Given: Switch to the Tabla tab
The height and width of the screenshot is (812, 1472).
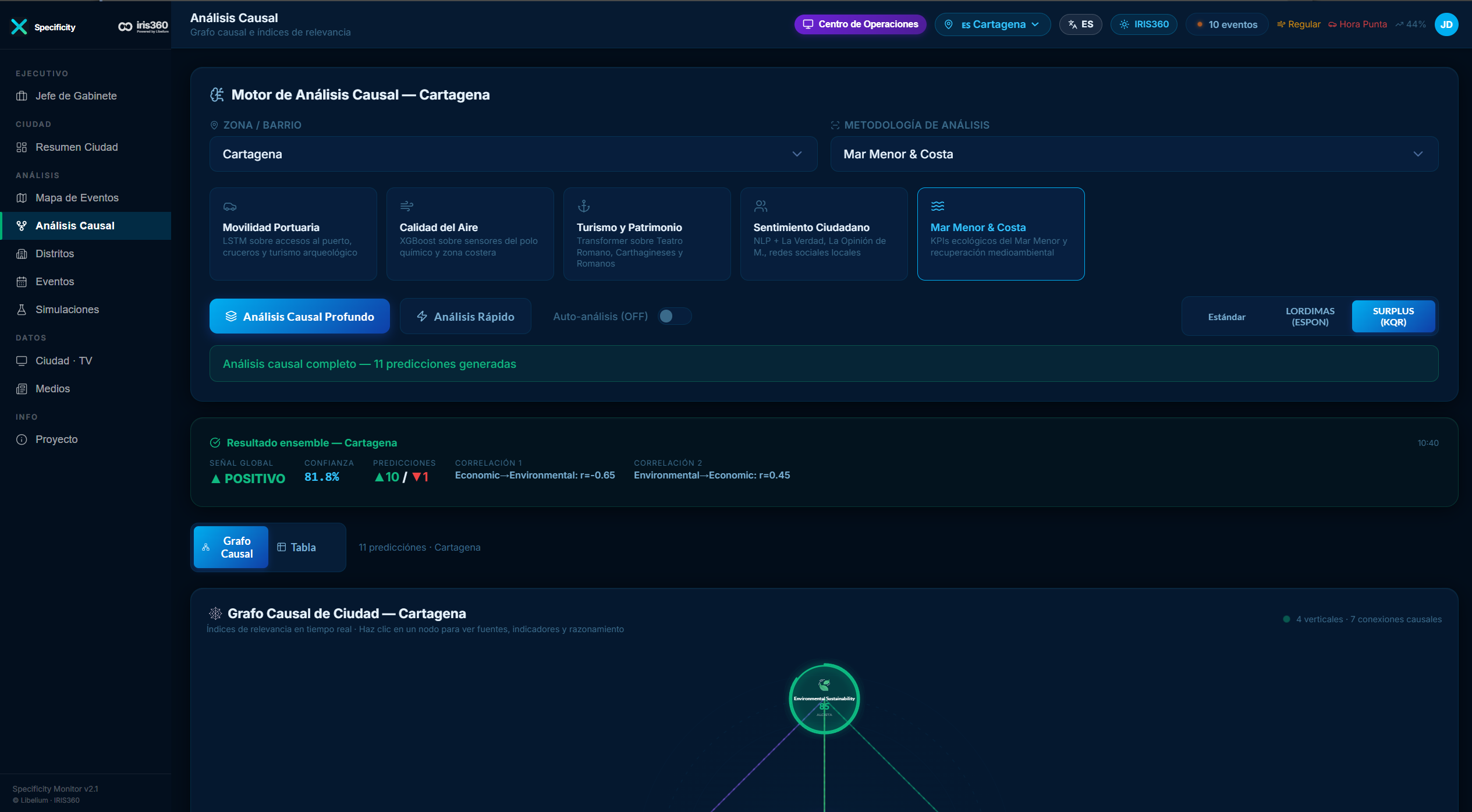Looking at the screenshot, I should click(x=297, y=547).
